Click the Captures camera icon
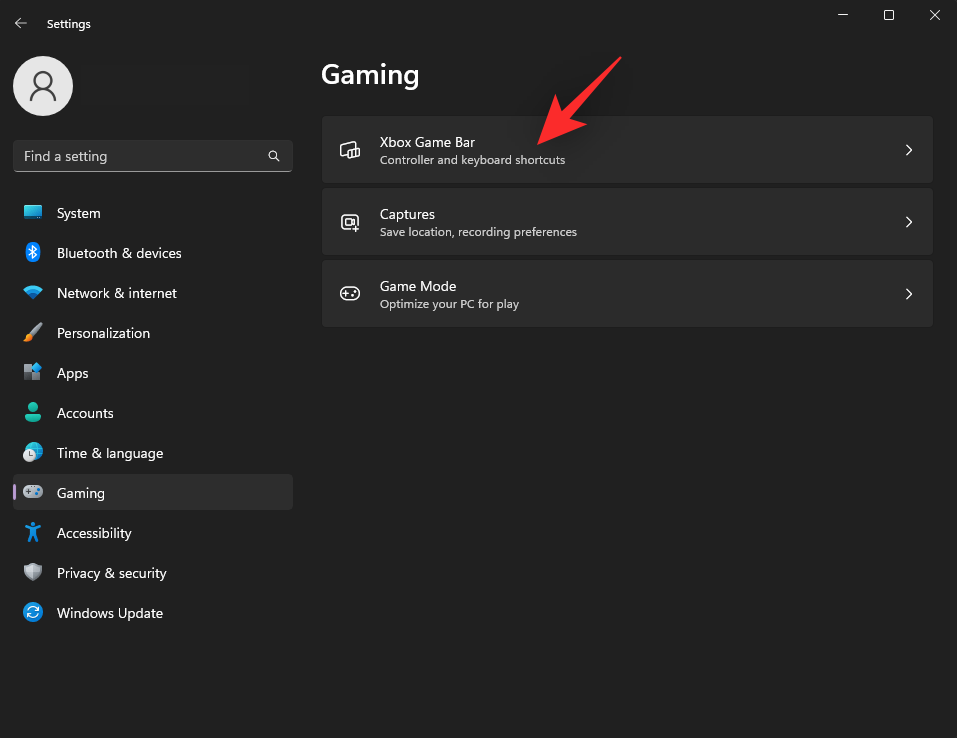This screenshot has height=738, width=957. pyautogui.click(x=349, y=221)
